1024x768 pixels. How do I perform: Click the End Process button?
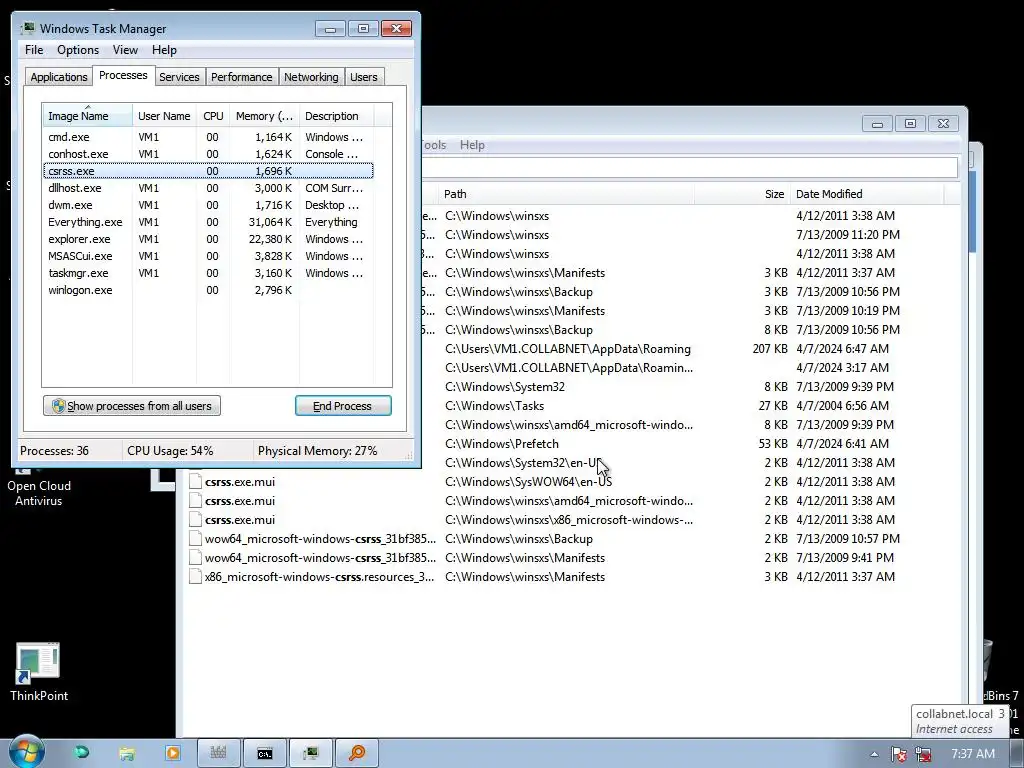point(343,406)
